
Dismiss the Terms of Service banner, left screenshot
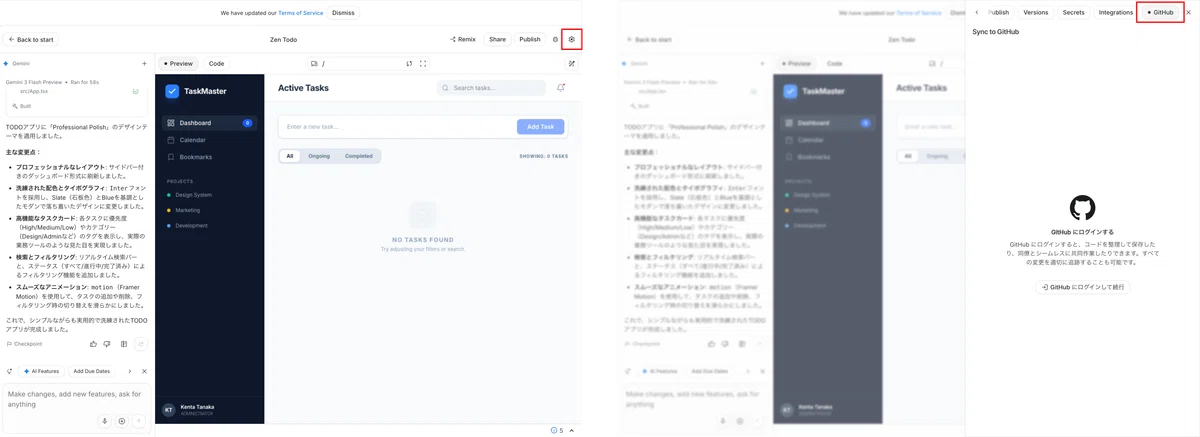tap(343, 13)
